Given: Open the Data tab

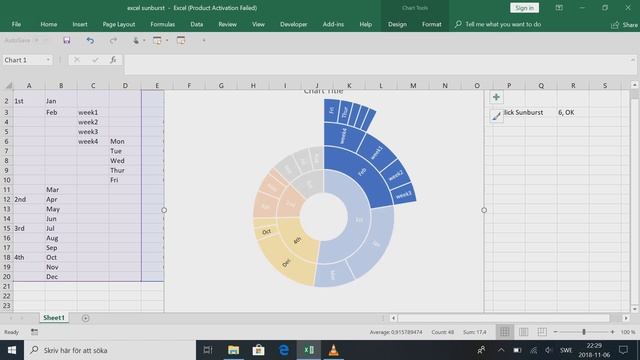Looking at the screenshot, I should (x=197, y=24).
